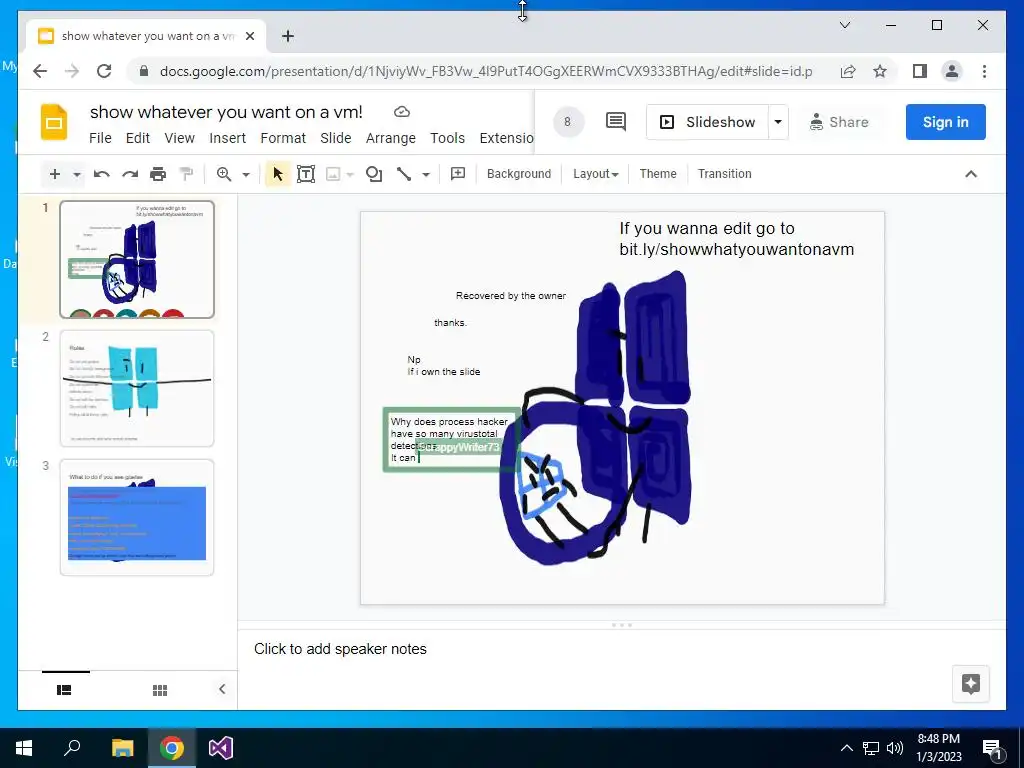This screenshot has height=768, width=1024.
Task: Switch to filmstrip view icon
Action: click(x=64, y=690)
